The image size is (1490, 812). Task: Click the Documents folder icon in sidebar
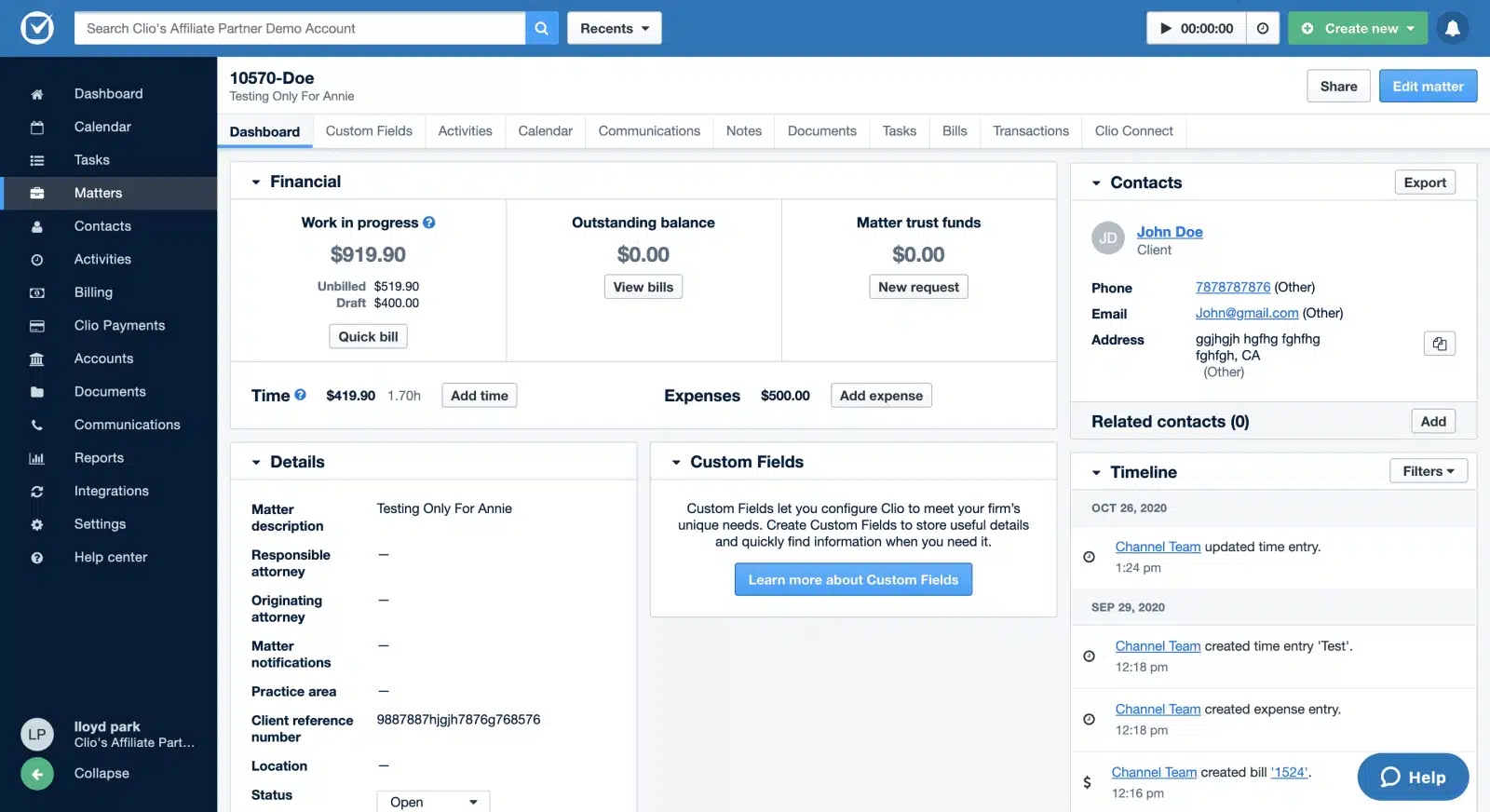coord(37,392)
